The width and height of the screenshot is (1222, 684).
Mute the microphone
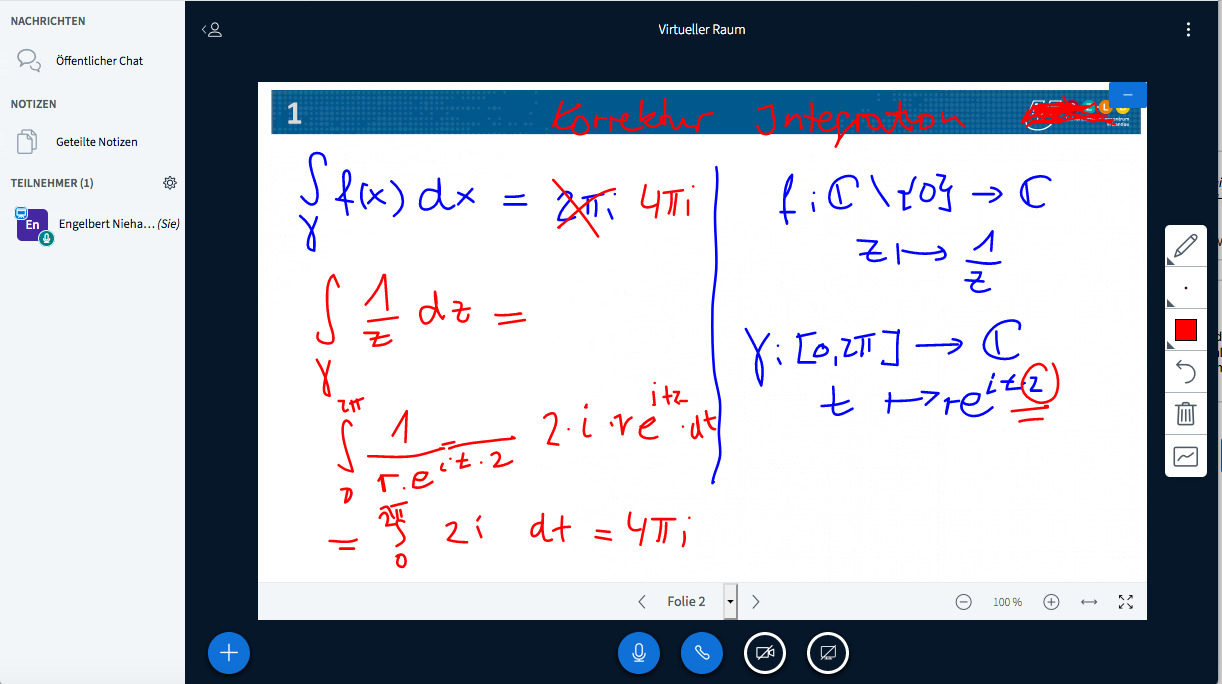pos(639,652)
